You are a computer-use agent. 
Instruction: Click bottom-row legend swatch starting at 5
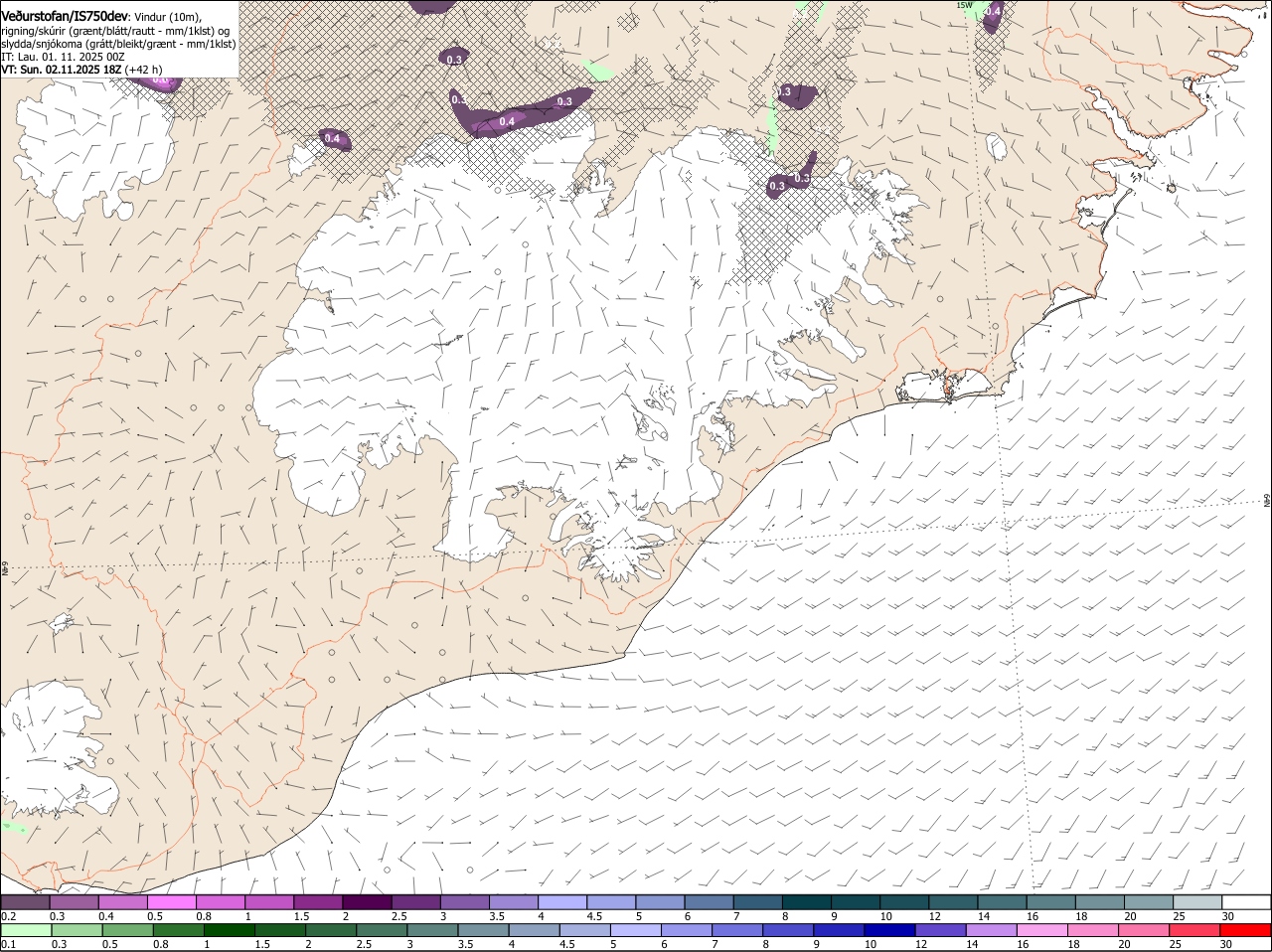[x=635, y=930]
